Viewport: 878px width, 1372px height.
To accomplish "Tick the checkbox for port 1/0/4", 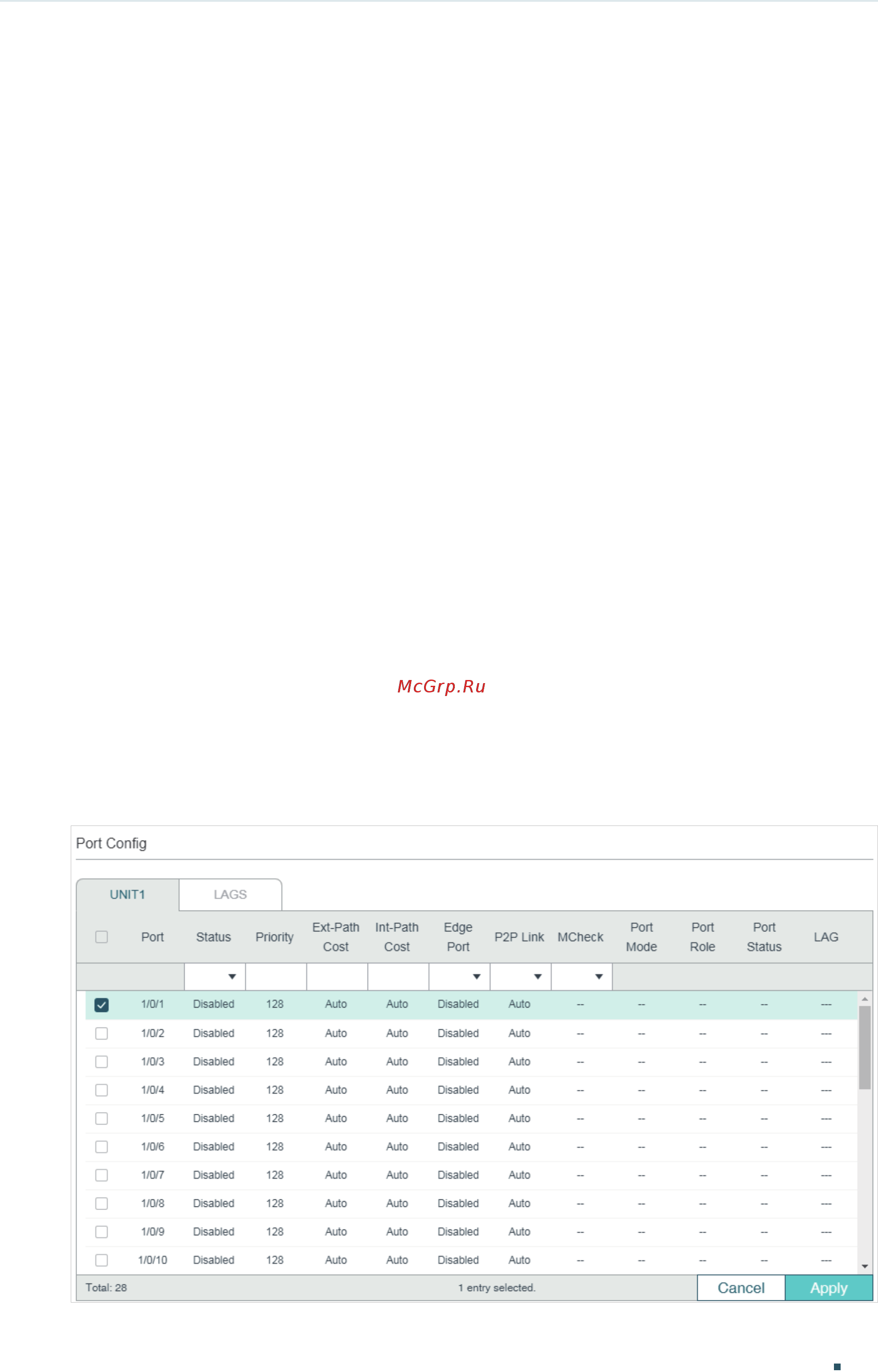I will 101,1090.
